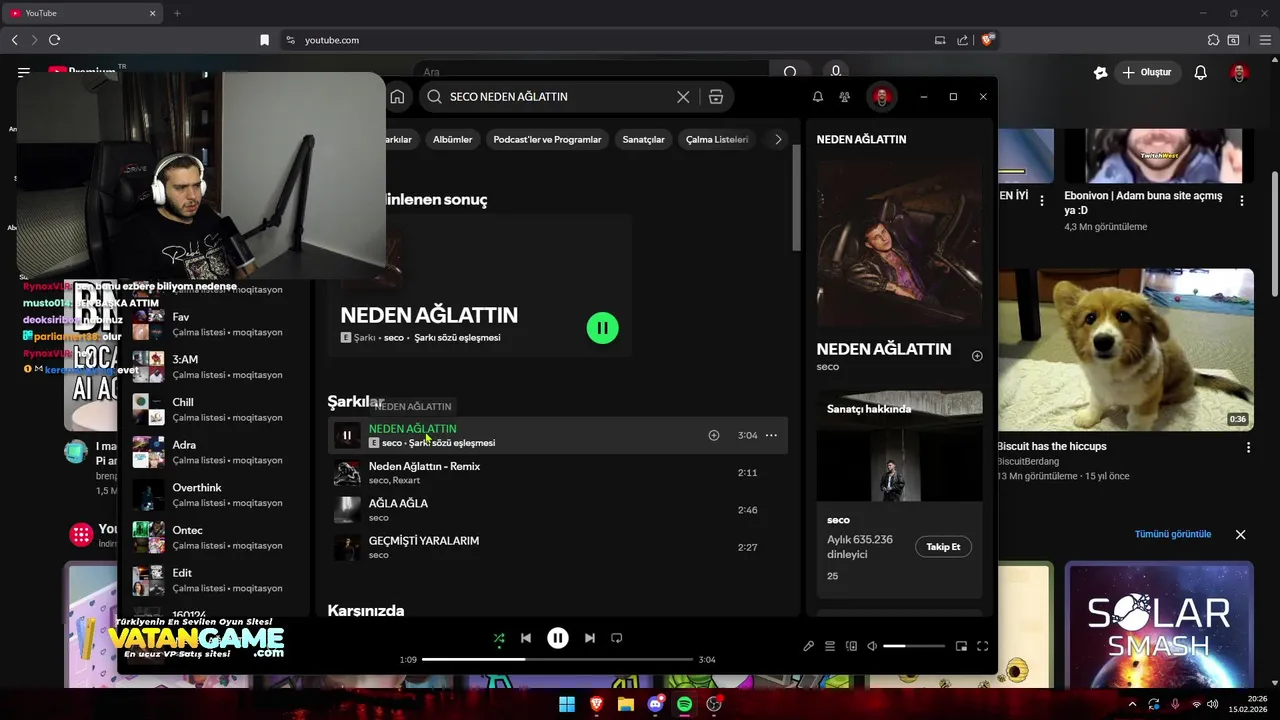The width and height of the screenshot is (1280, 720).
Task: Clear the Spotify search with X icon
Action: tap(683, 97)
